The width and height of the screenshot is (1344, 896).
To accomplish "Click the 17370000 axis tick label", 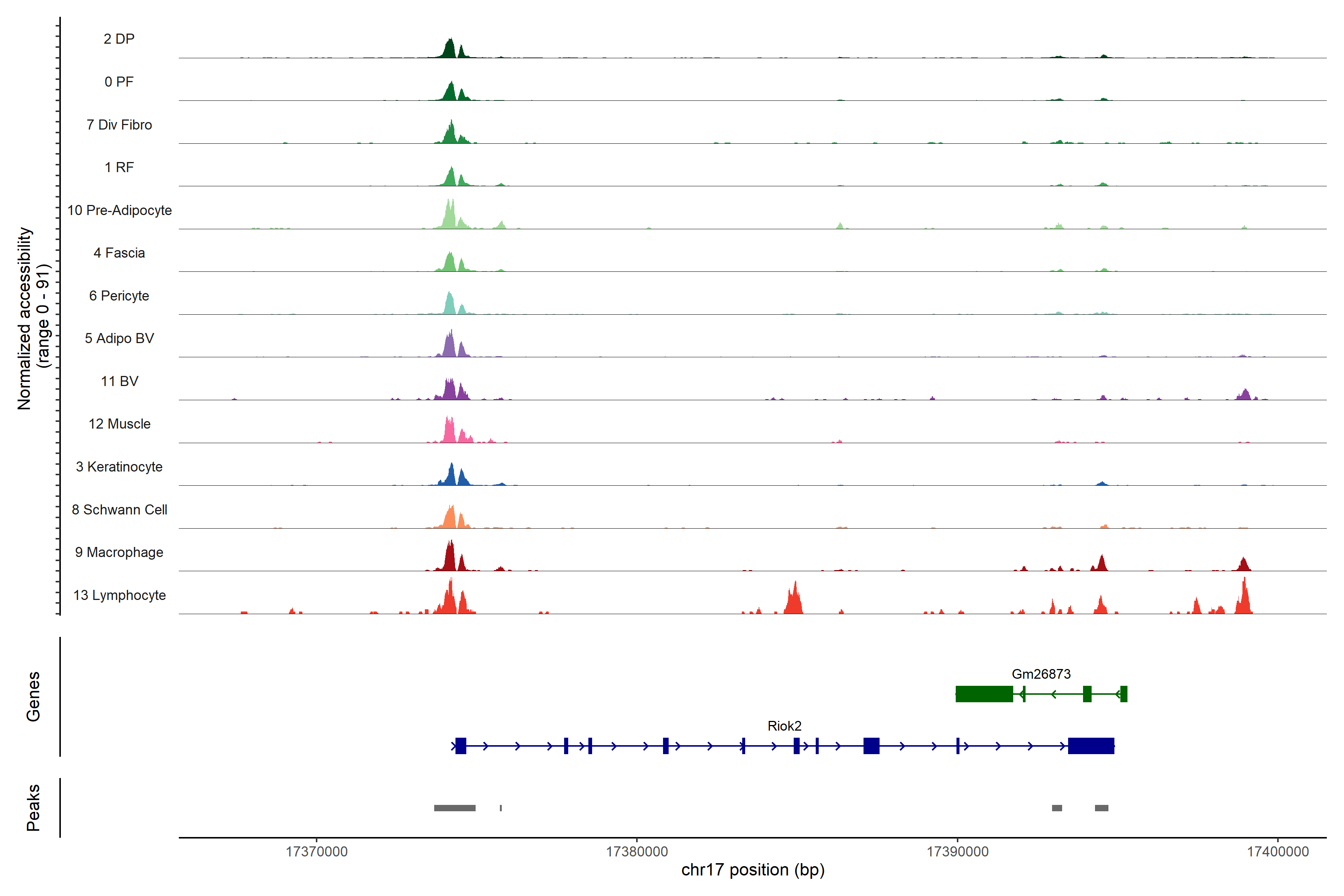I will [317, 852].
